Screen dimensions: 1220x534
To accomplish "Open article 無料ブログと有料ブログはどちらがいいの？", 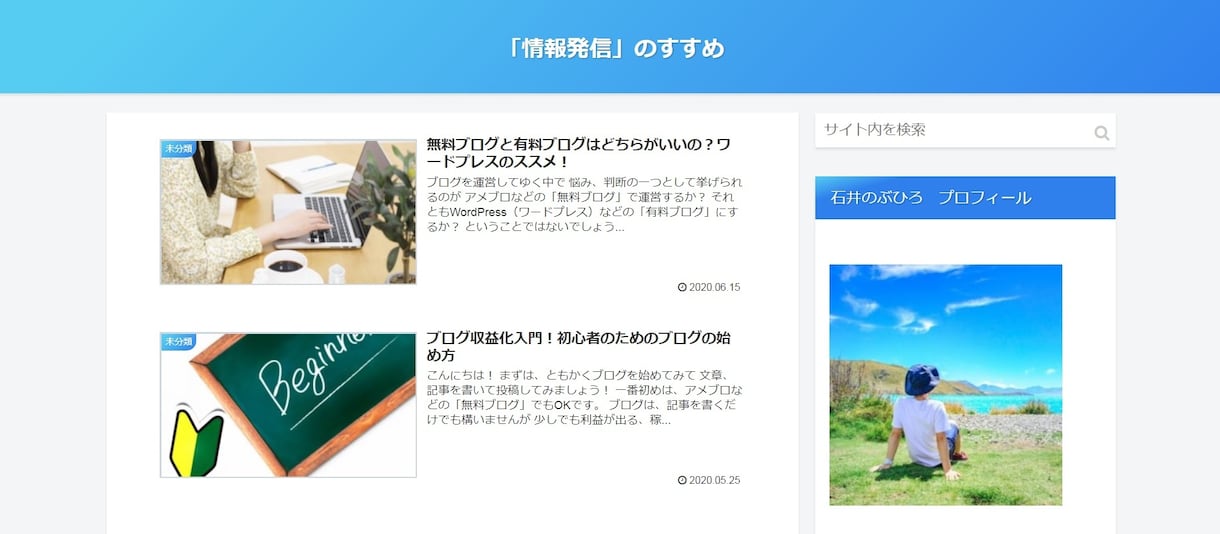I will [578, 152].
